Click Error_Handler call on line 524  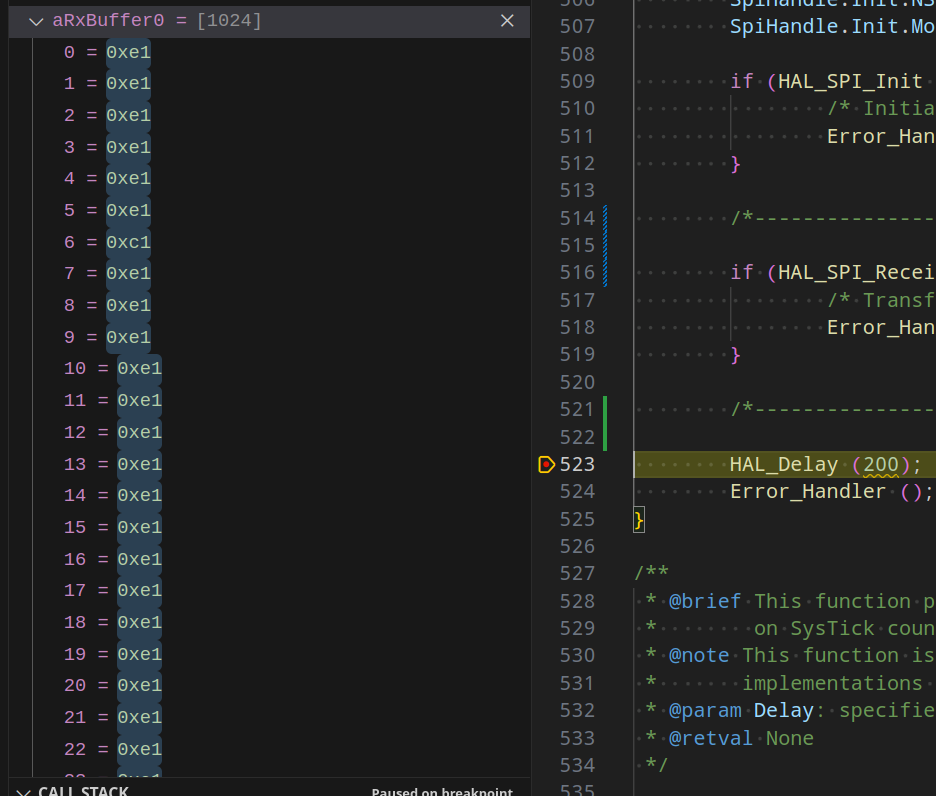pyautogui.click(x=808, y=491)
